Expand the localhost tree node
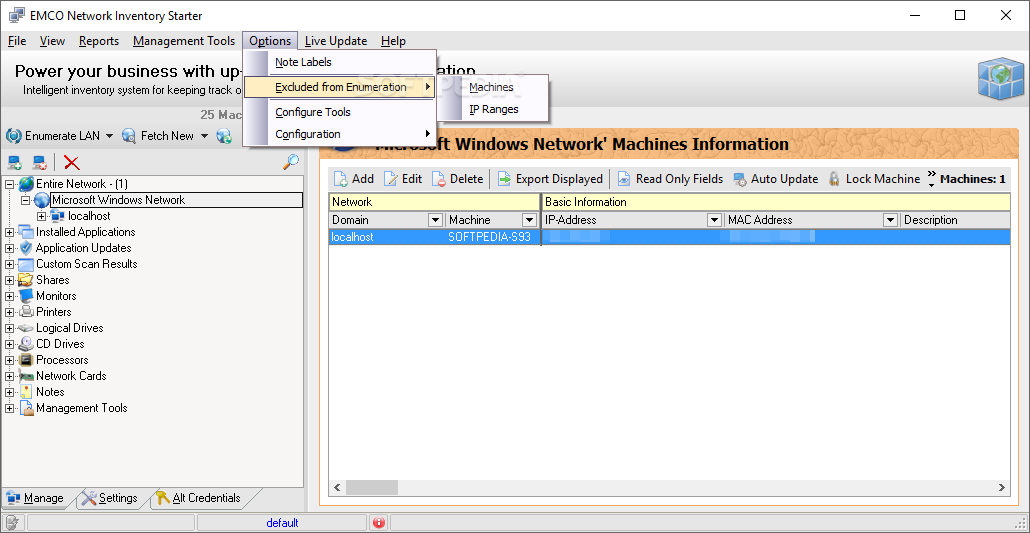Image resolution: width=1030 pixels, height=533 pixels. coord(41,216)
